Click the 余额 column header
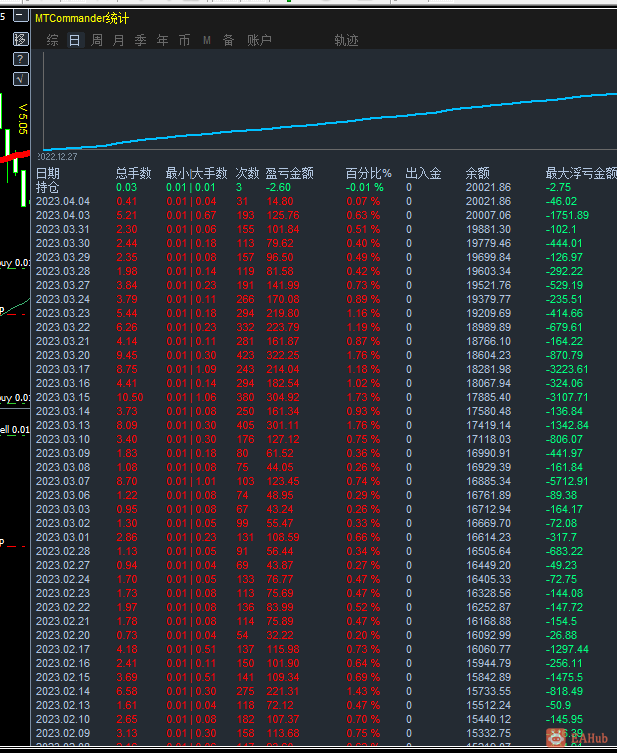Viewport: 617px width, 753px height. (x=477, y=173)
